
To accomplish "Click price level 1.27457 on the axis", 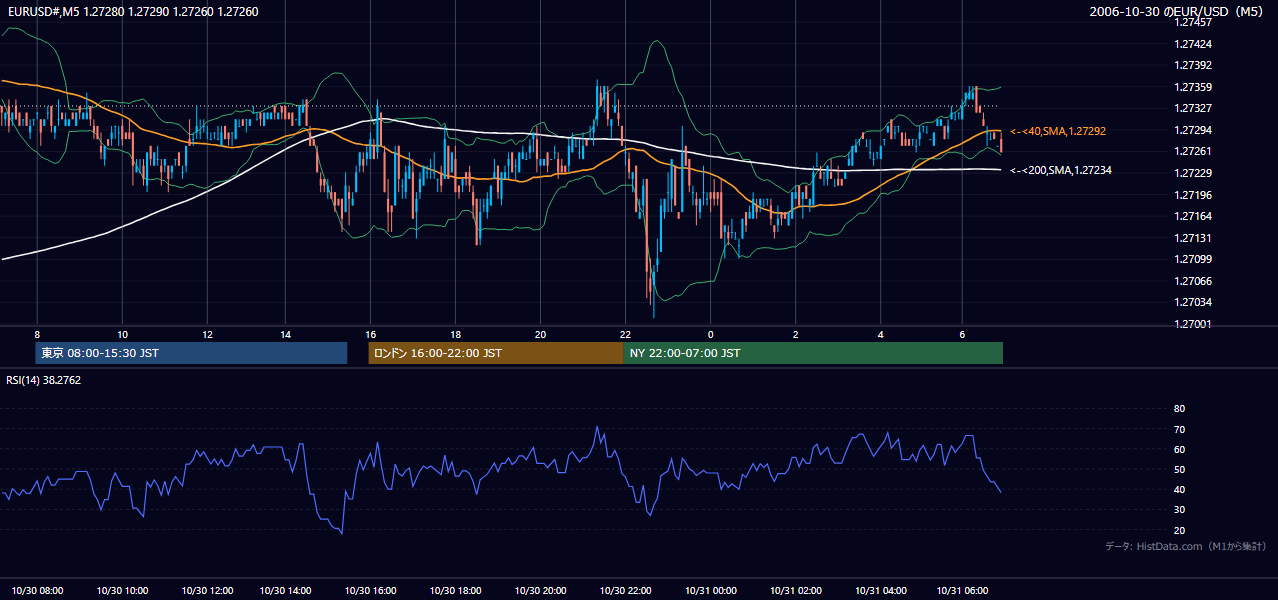I will tap(1192, 22).
